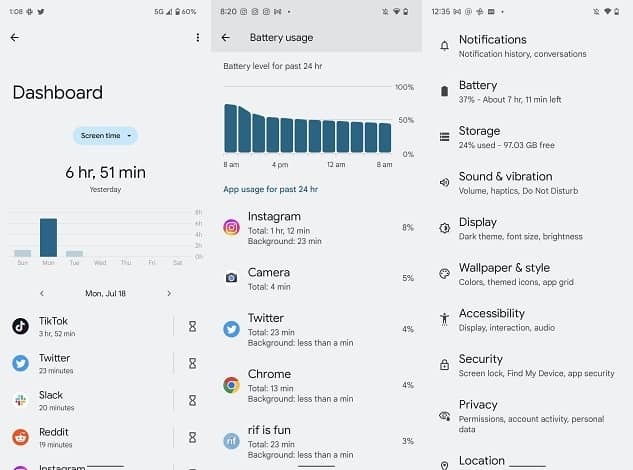
Task: Tap the Security lock icon
Action: tap(444, 365)
